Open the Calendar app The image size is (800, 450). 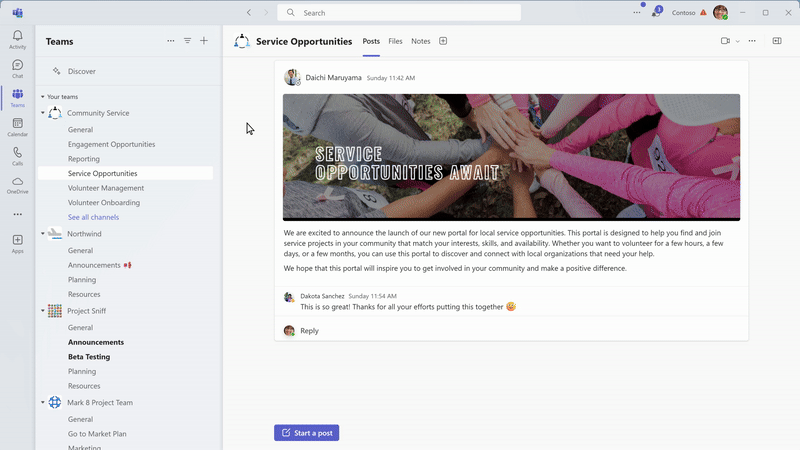click(x=17, y=127)
